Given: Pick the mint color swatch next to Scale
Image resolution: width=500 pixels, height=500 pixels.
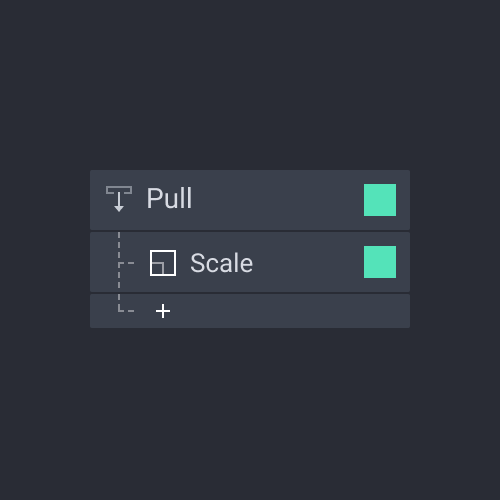Looking at the screenshot, I should pyautogui.click(x=380, y=262).
